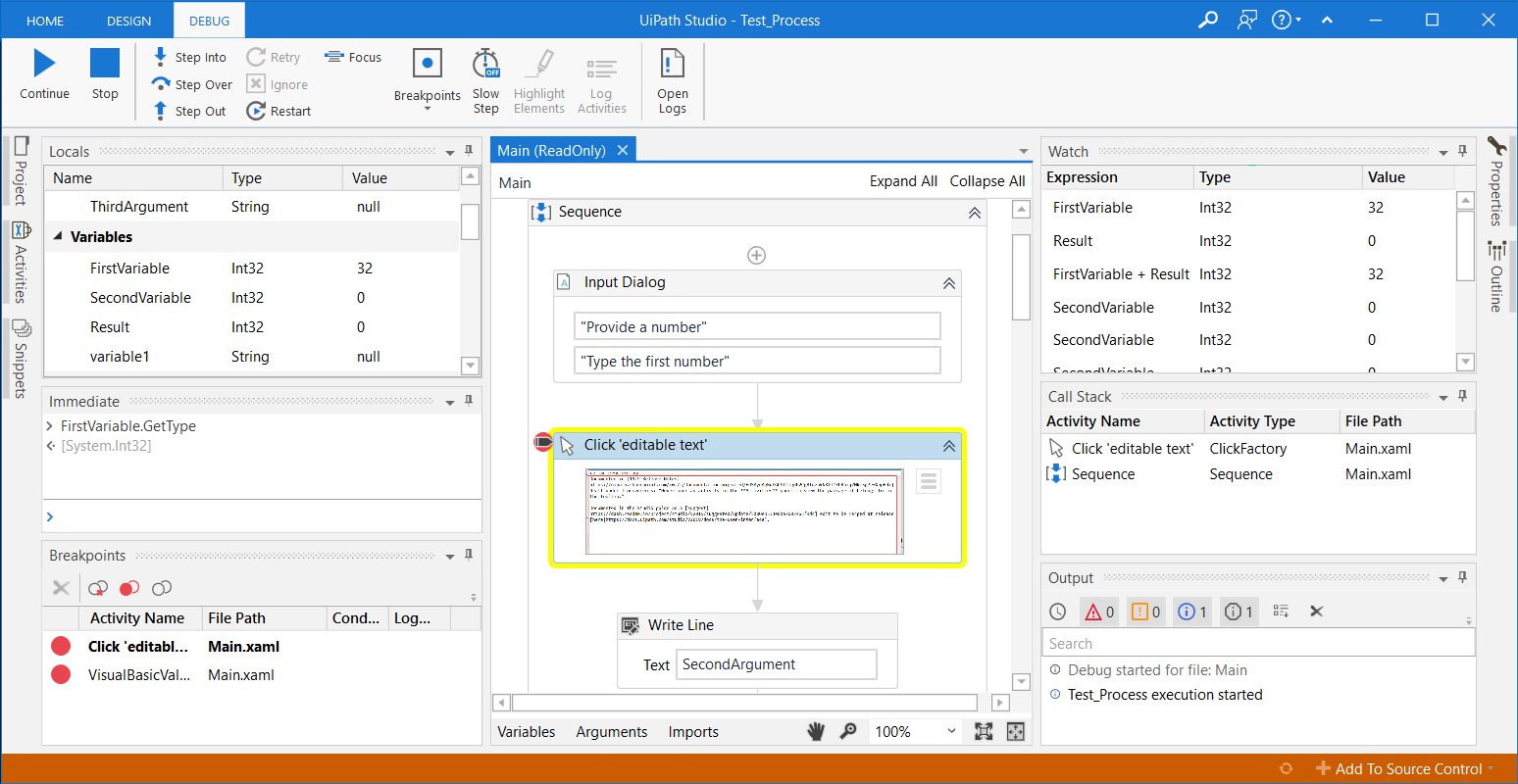Open the Arguments panel at designer bottom

(612, 732)
